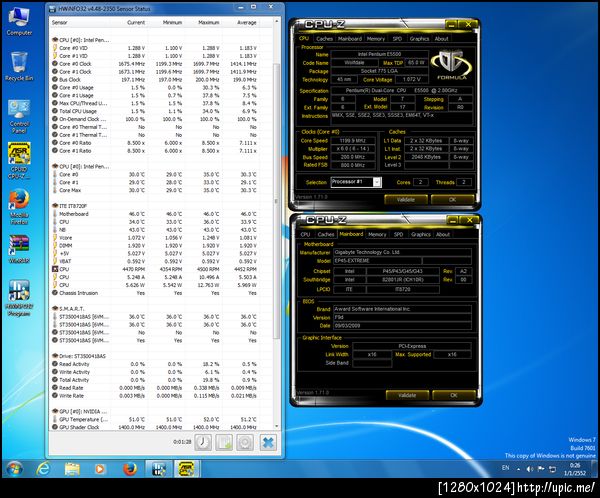Launch Internet Explorer from the taskbar
This screenshot has height=498, width=600.
[x=43, y=469]
